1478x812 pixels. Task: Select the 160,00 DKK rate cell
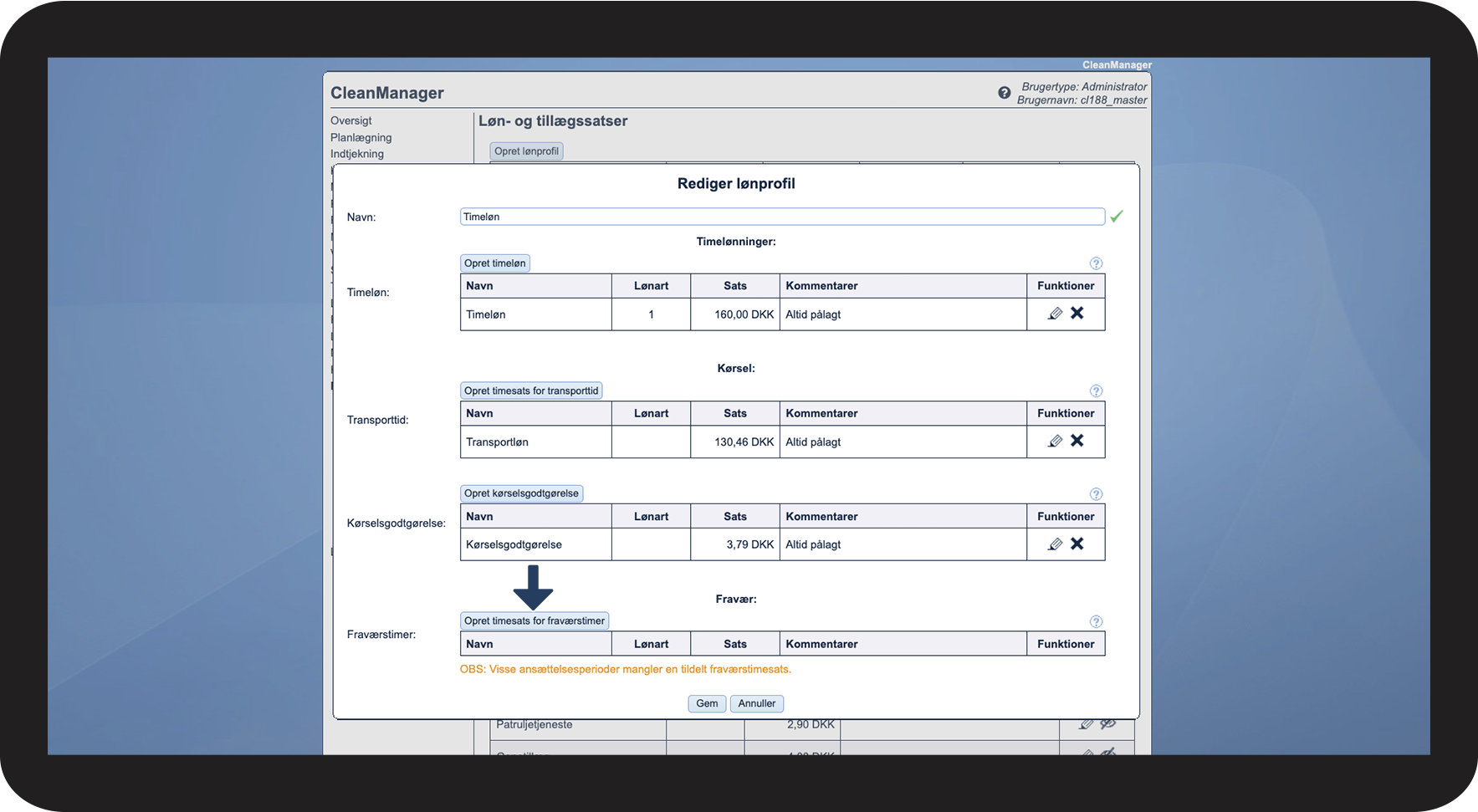tap(735, 314)
